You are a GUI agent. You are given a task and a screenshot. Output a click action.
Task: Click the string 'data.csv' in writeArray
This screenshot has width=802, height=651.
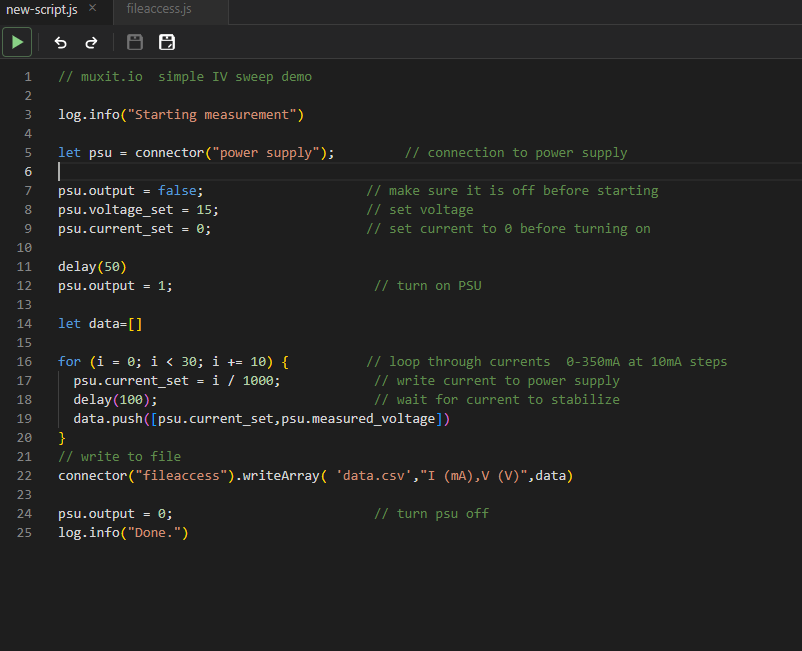(374, 476)
